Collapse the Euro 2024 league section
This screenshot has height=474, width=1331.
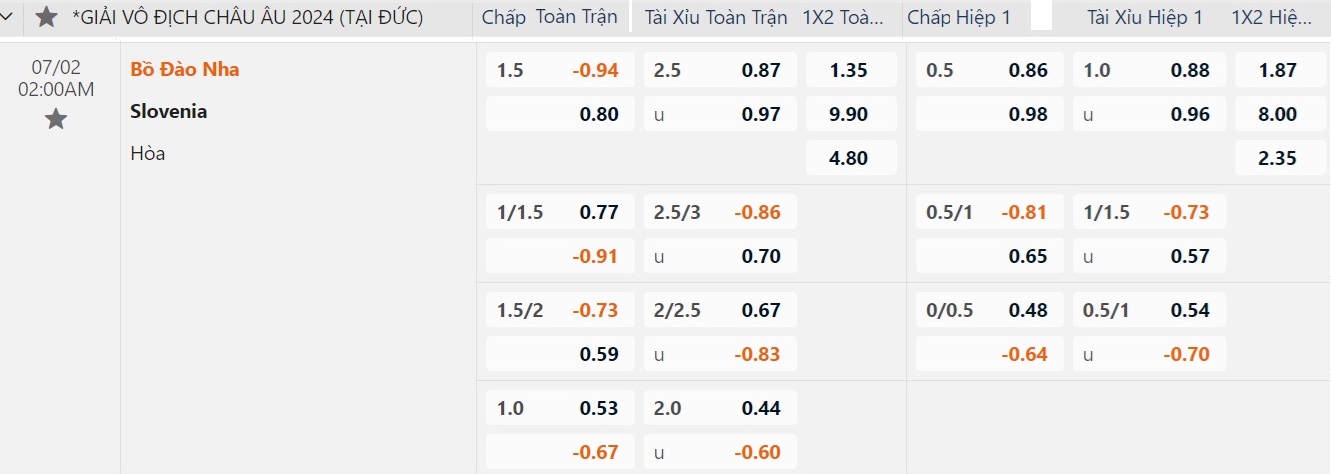(10, 17)
